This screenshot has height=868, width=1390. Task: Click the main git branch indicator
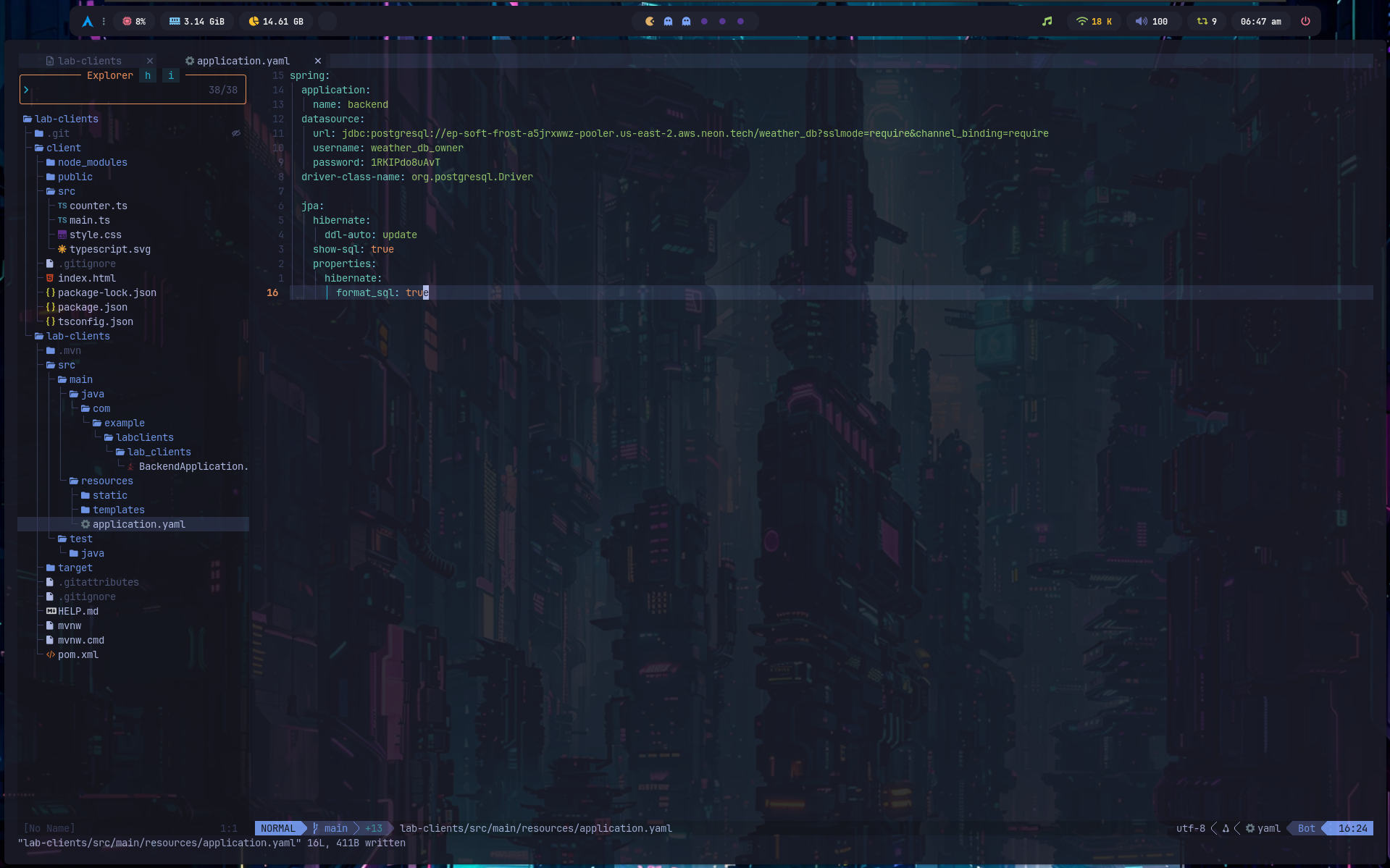click(335, 828)
